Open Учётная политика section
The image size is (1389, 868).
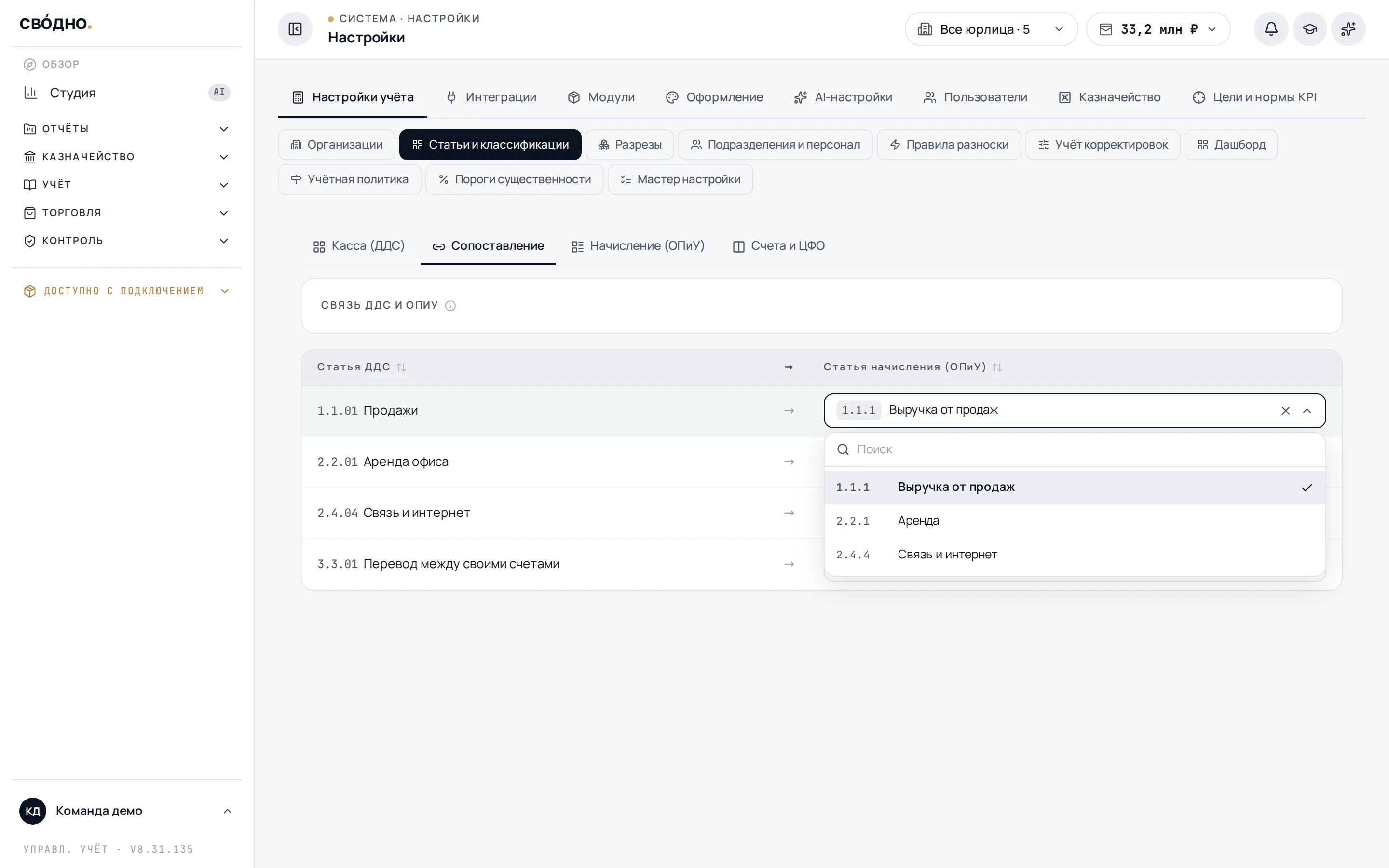tap(350, 180)
